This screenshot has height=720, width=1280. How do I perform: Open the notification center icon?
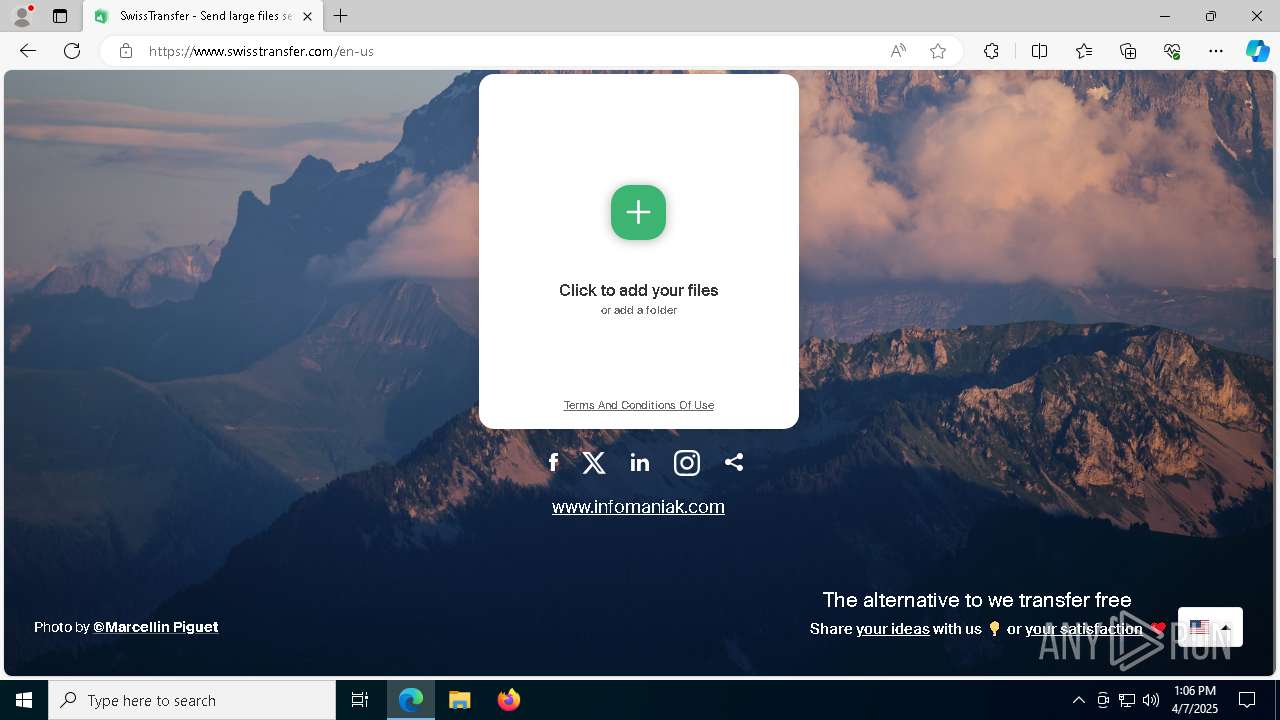pos(1247,700)
